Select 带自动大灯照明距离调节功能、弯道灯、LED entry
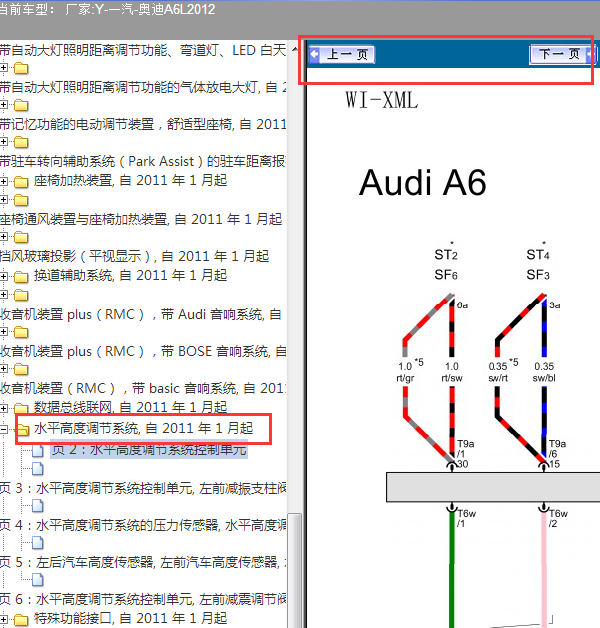The image size is (600, 628). click(x=143, y=50)
